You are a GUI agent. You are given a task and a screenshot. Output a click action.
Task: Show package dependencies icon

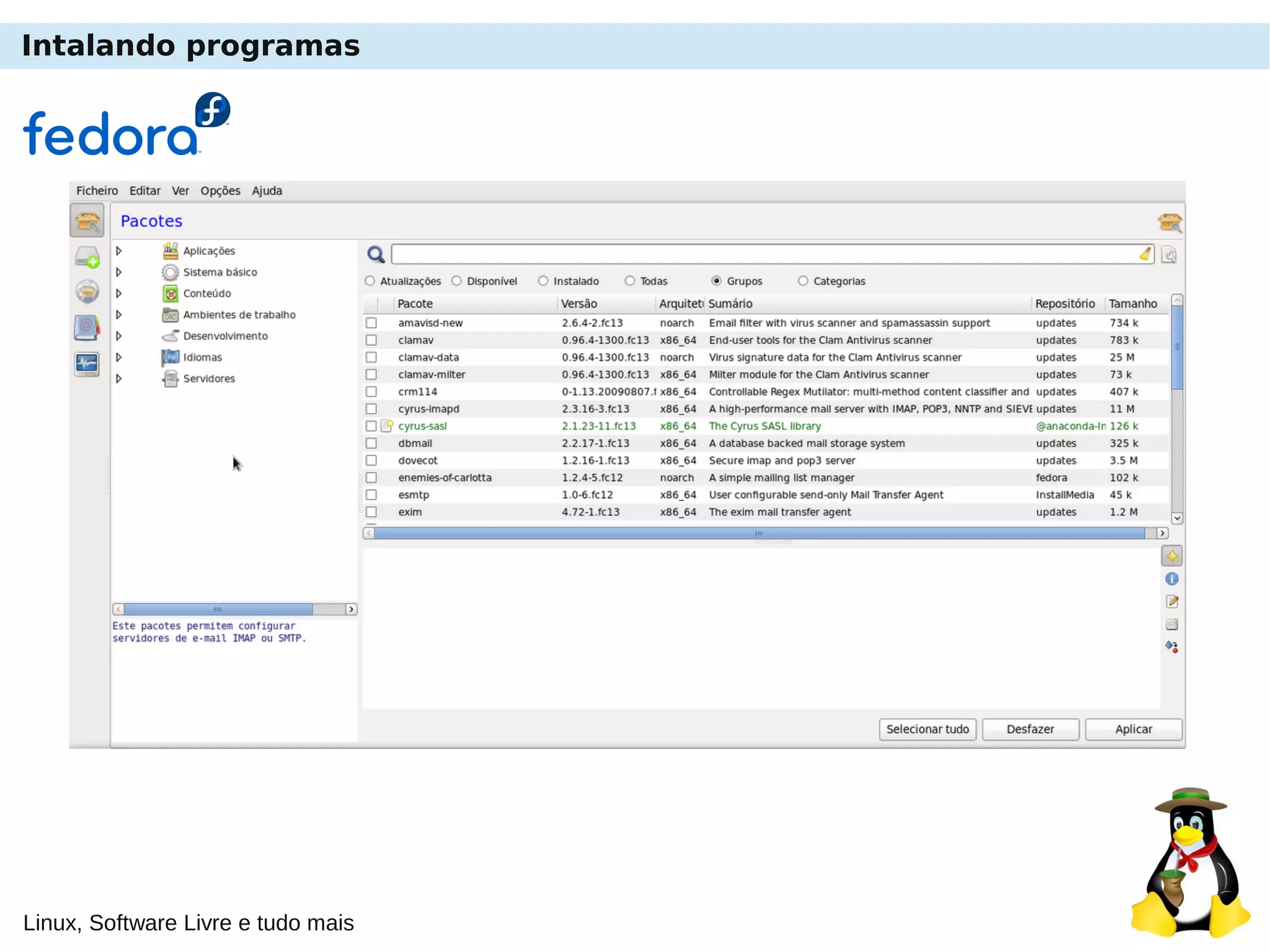pyautogui.click(x=1171, y=647)
